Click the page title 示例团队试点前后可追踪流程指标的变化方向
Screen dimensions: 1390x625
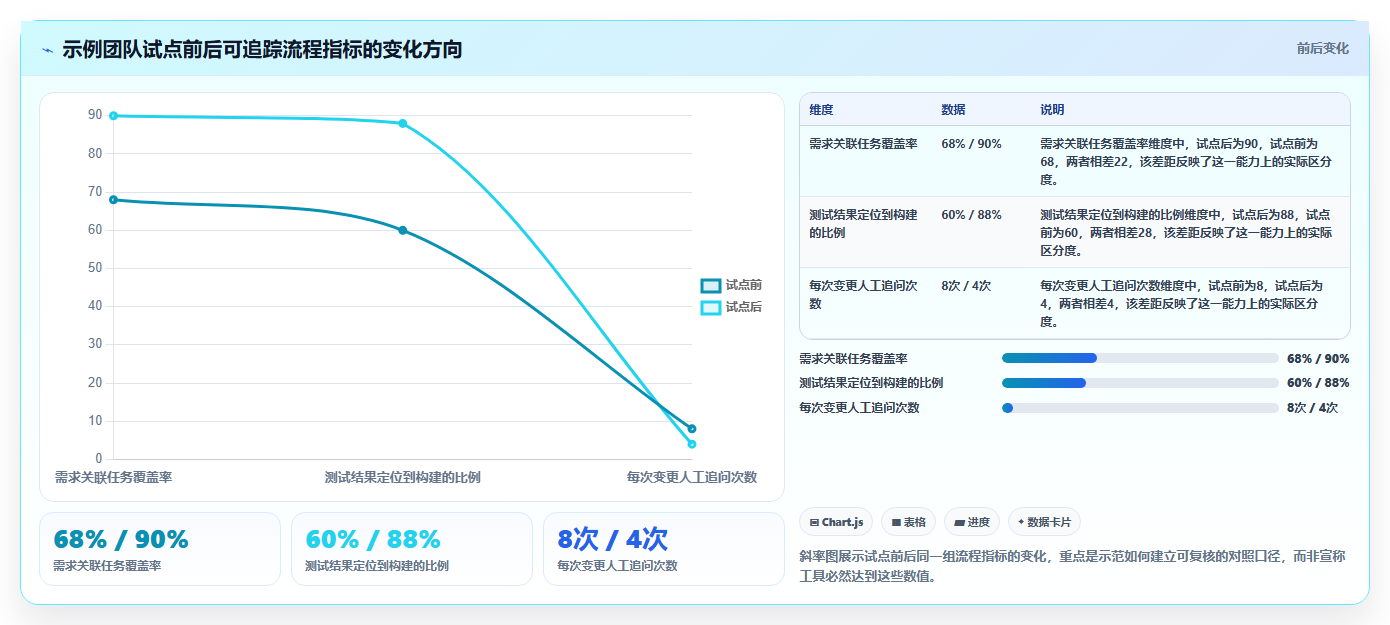(262, 49)
